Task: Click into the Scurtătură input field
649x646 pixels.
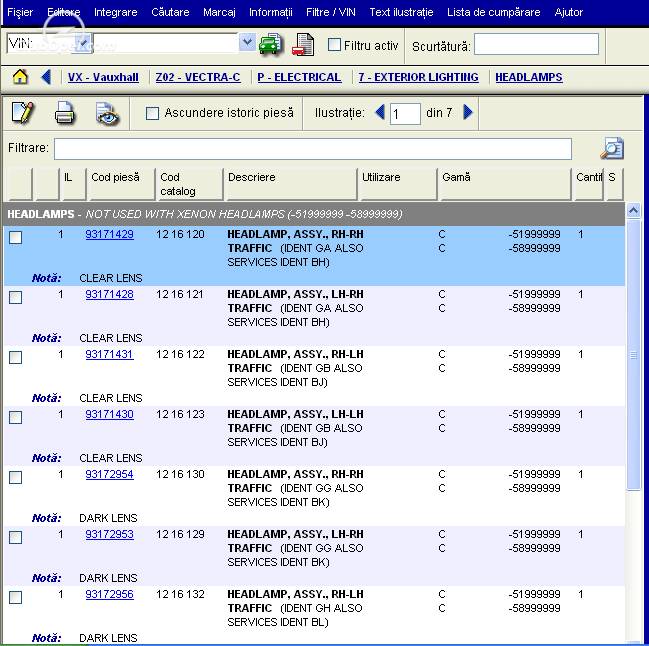Action: click(x=536, y=44)
